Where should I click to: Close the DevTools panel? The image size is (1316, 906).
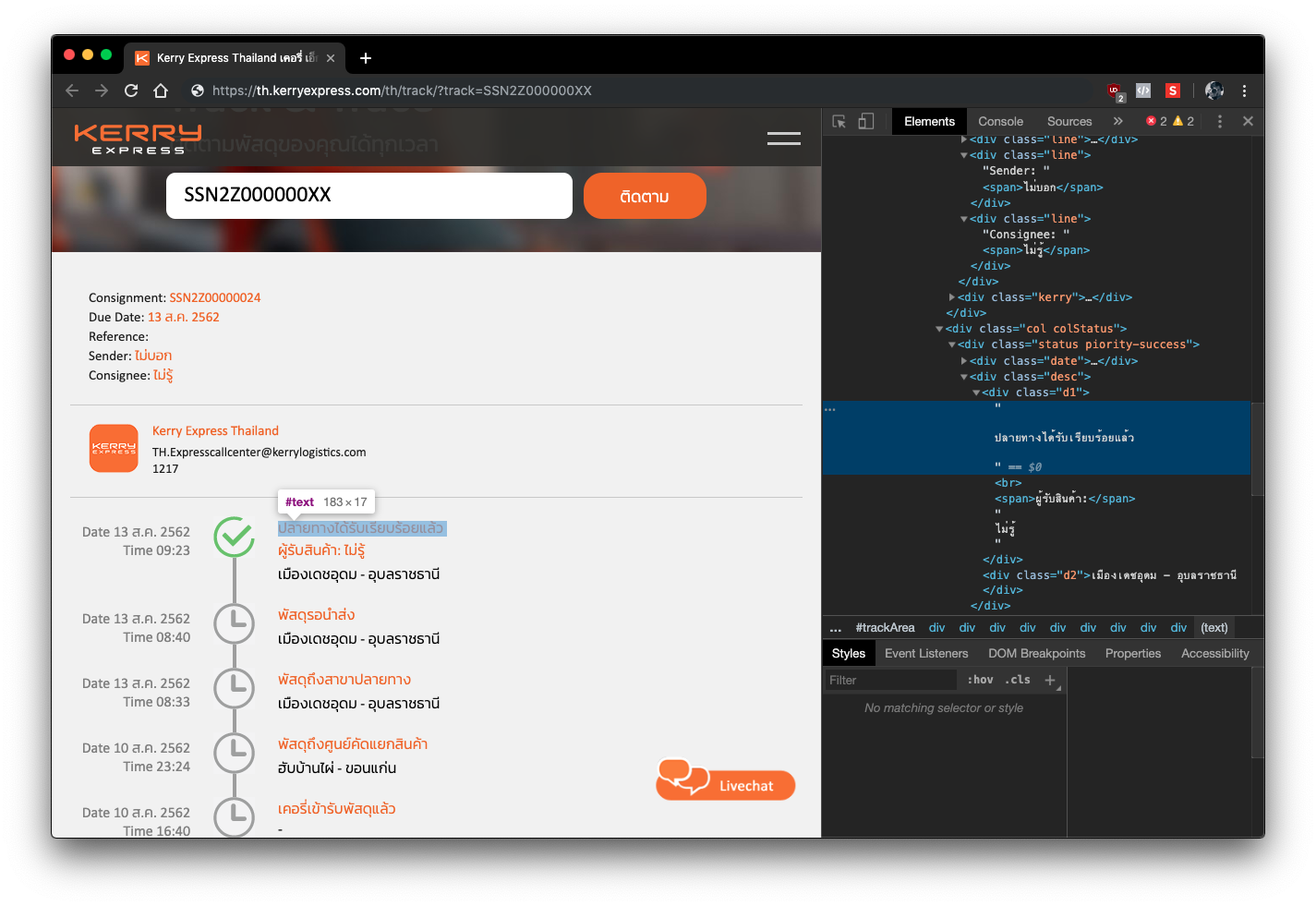(x=1248, y=121)
